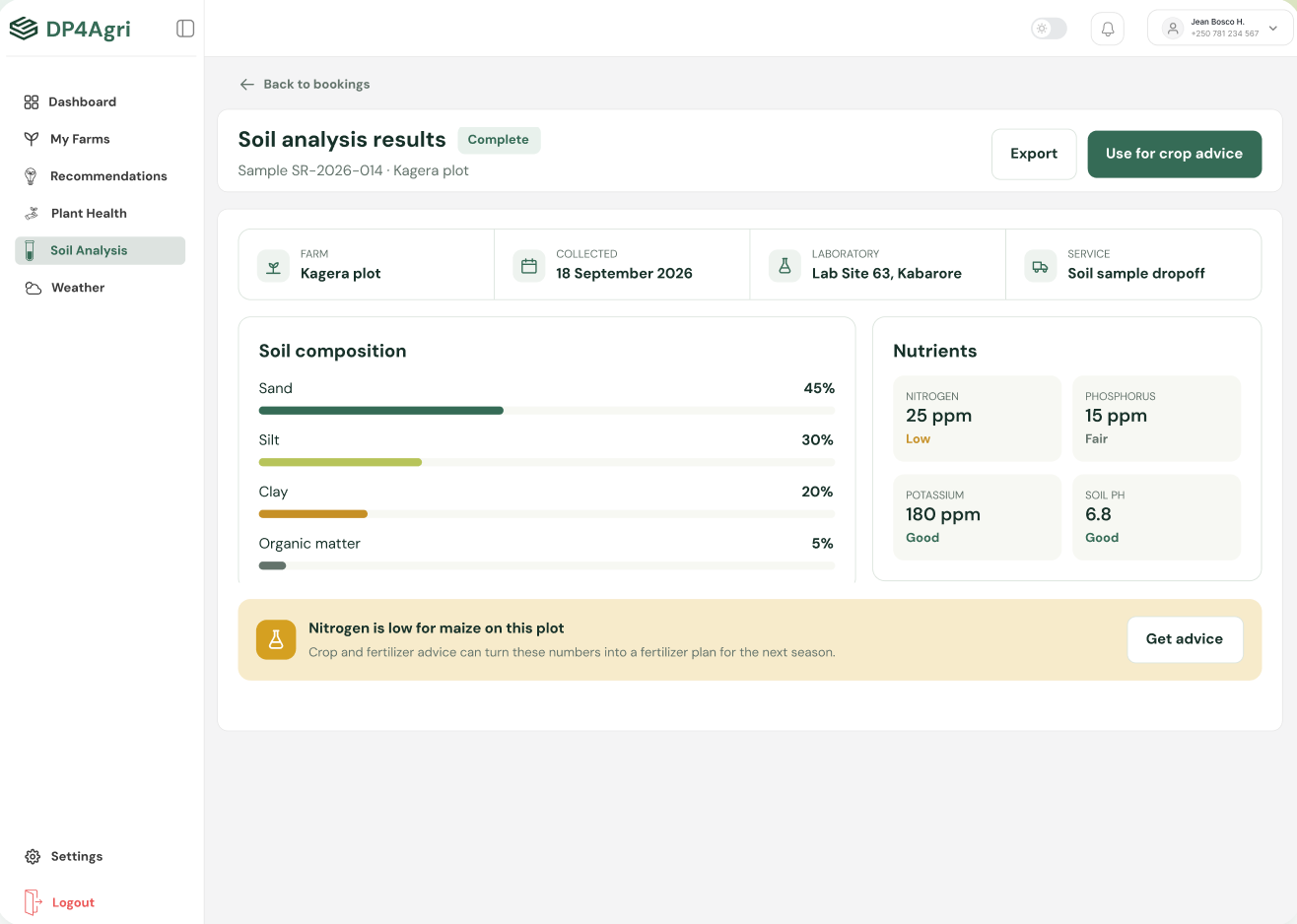Click the My Farms sprout icon
Image resolution: width=1297 pixels, height=924 pixels.
(x=32, y=139)
